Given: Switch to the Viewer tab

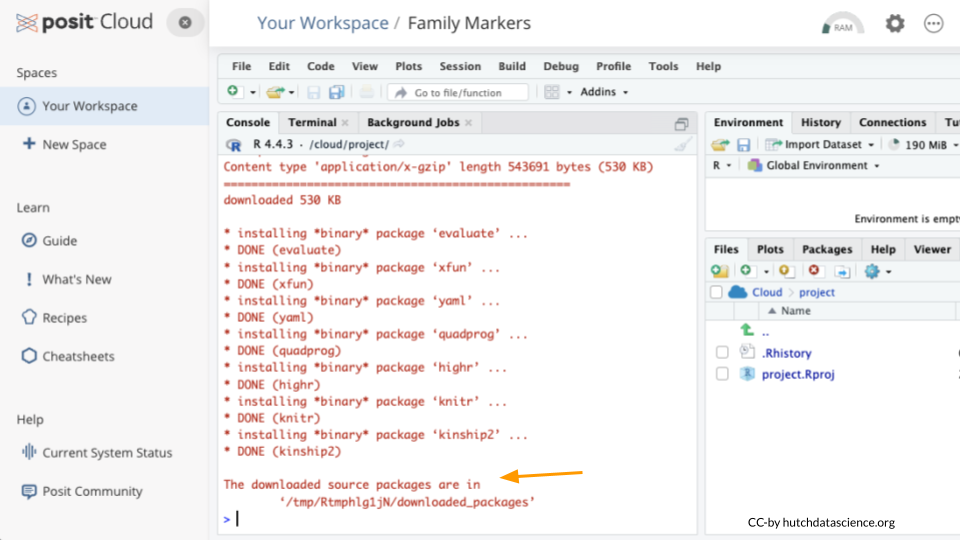Looking at the screenshot, I should click(932, 249).
